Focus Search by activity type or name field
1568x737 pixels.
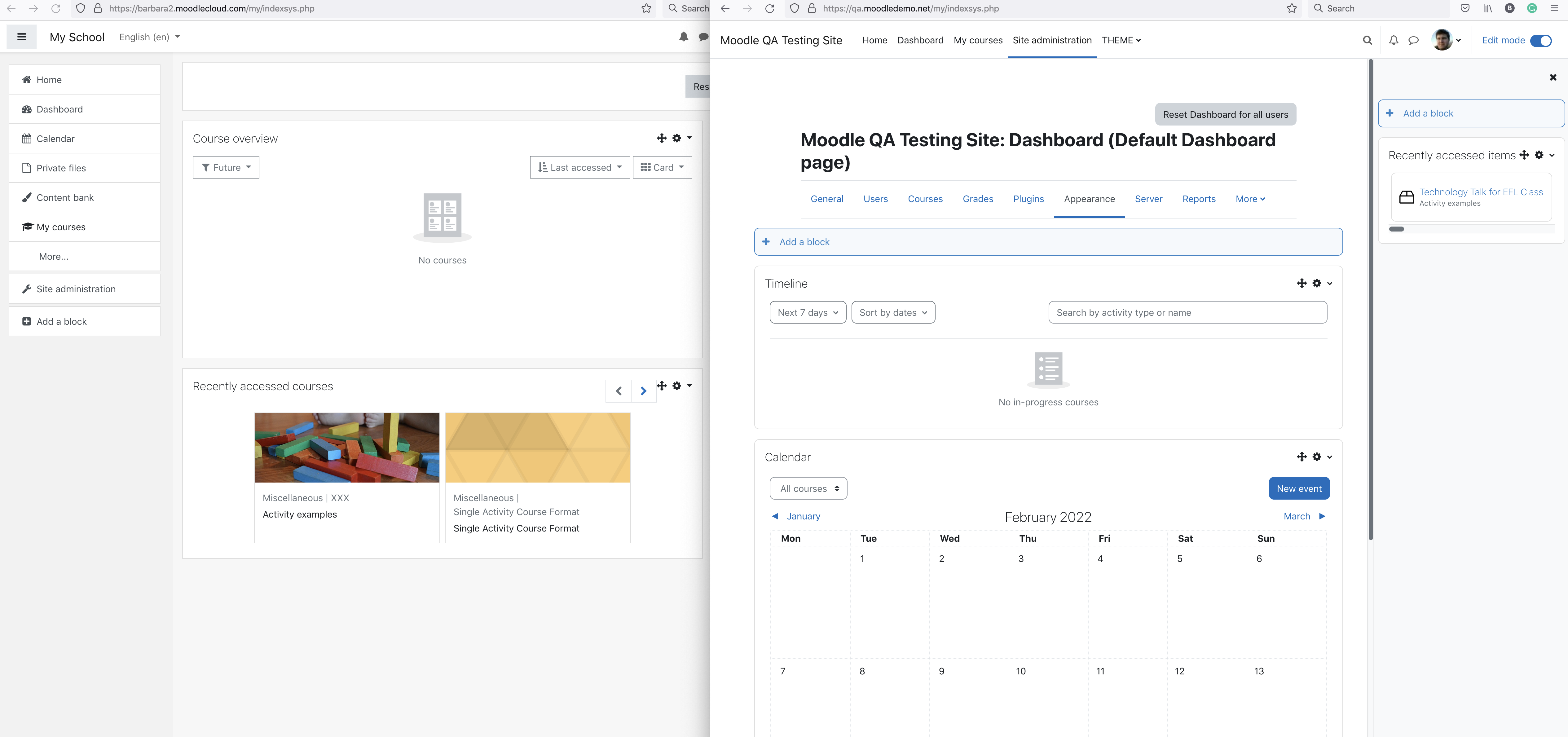pyautogui.click(x=1187, y=312)
